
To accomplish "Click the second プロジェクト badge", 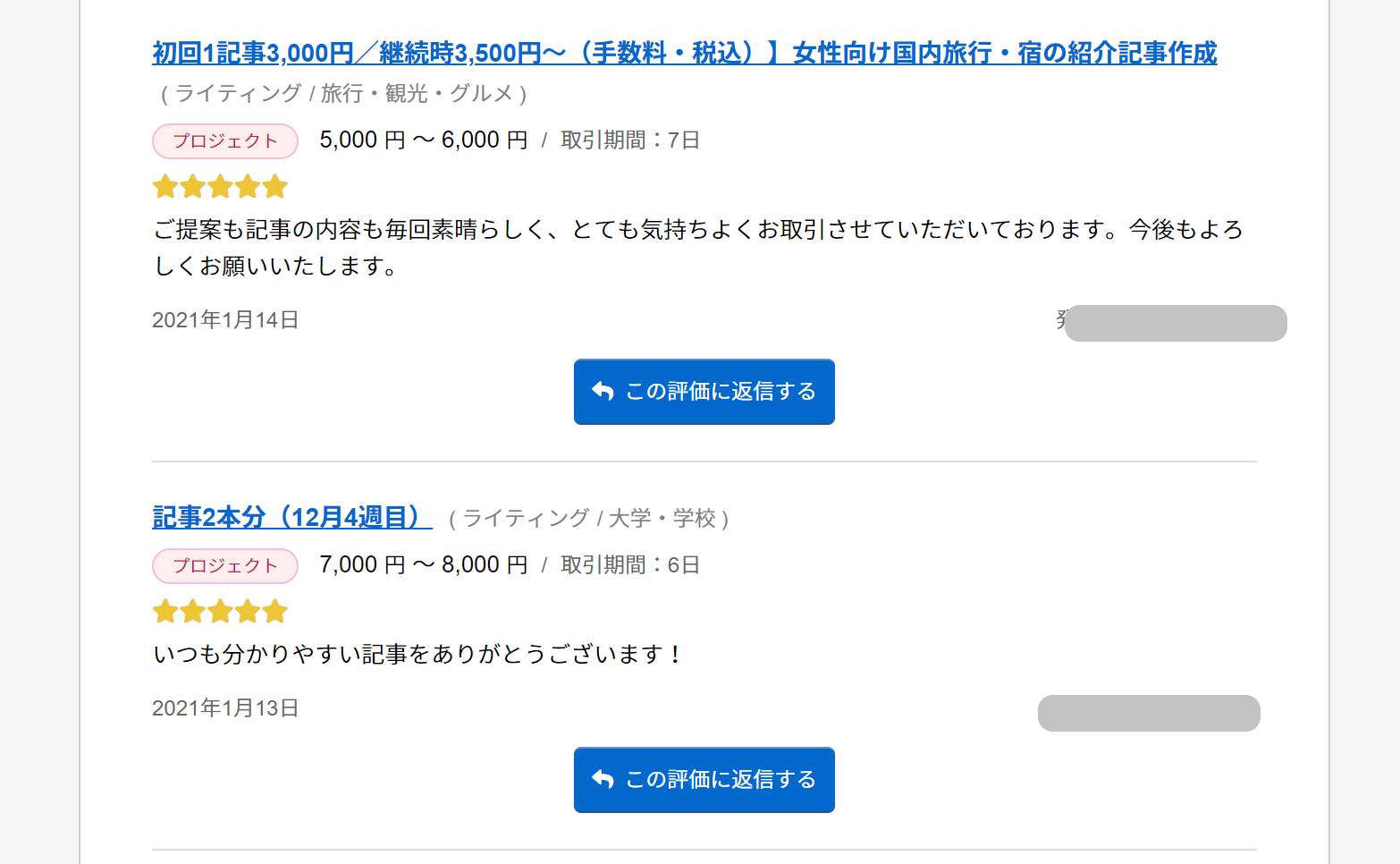I will (x=225, y=566).
